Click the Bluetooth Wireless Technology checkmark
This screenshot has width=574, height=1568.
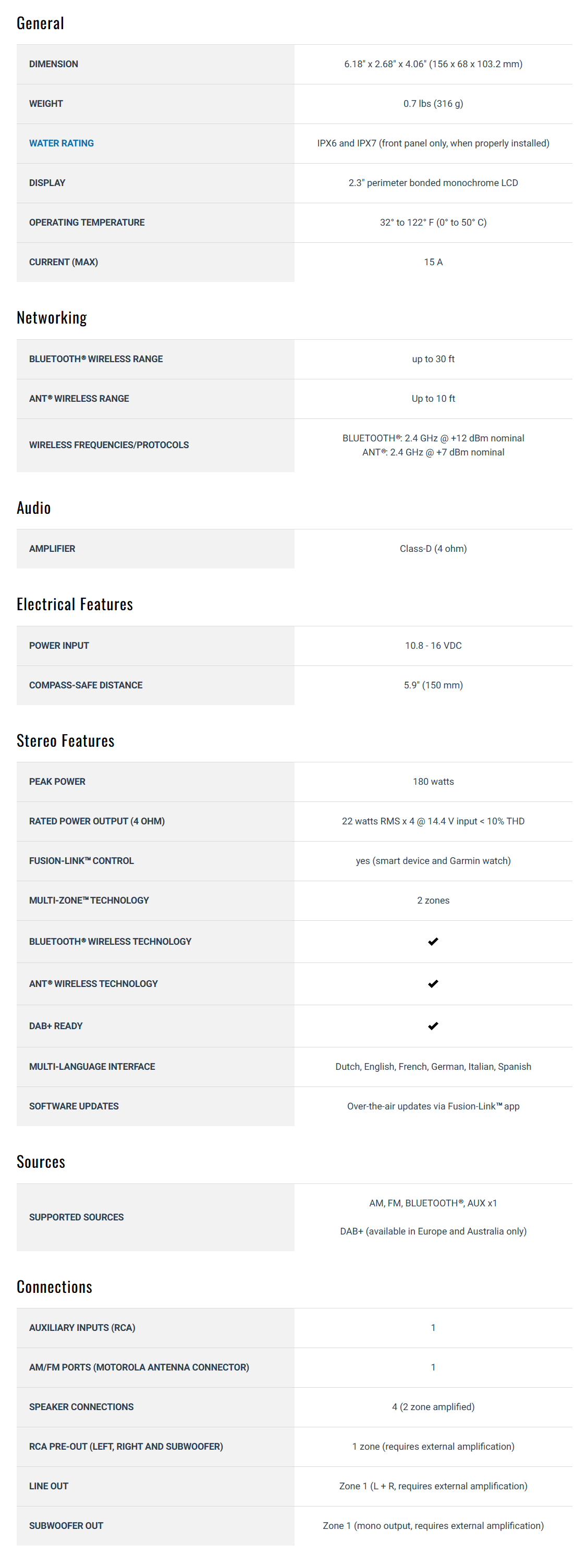[433, 942]
